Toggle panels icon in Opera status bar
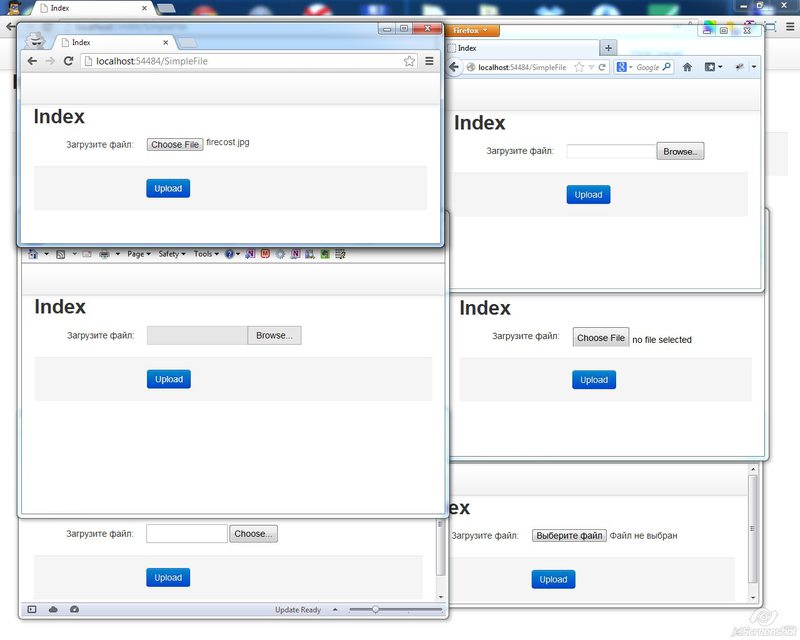This screenshot has width=800, height=640. [32, 609]
